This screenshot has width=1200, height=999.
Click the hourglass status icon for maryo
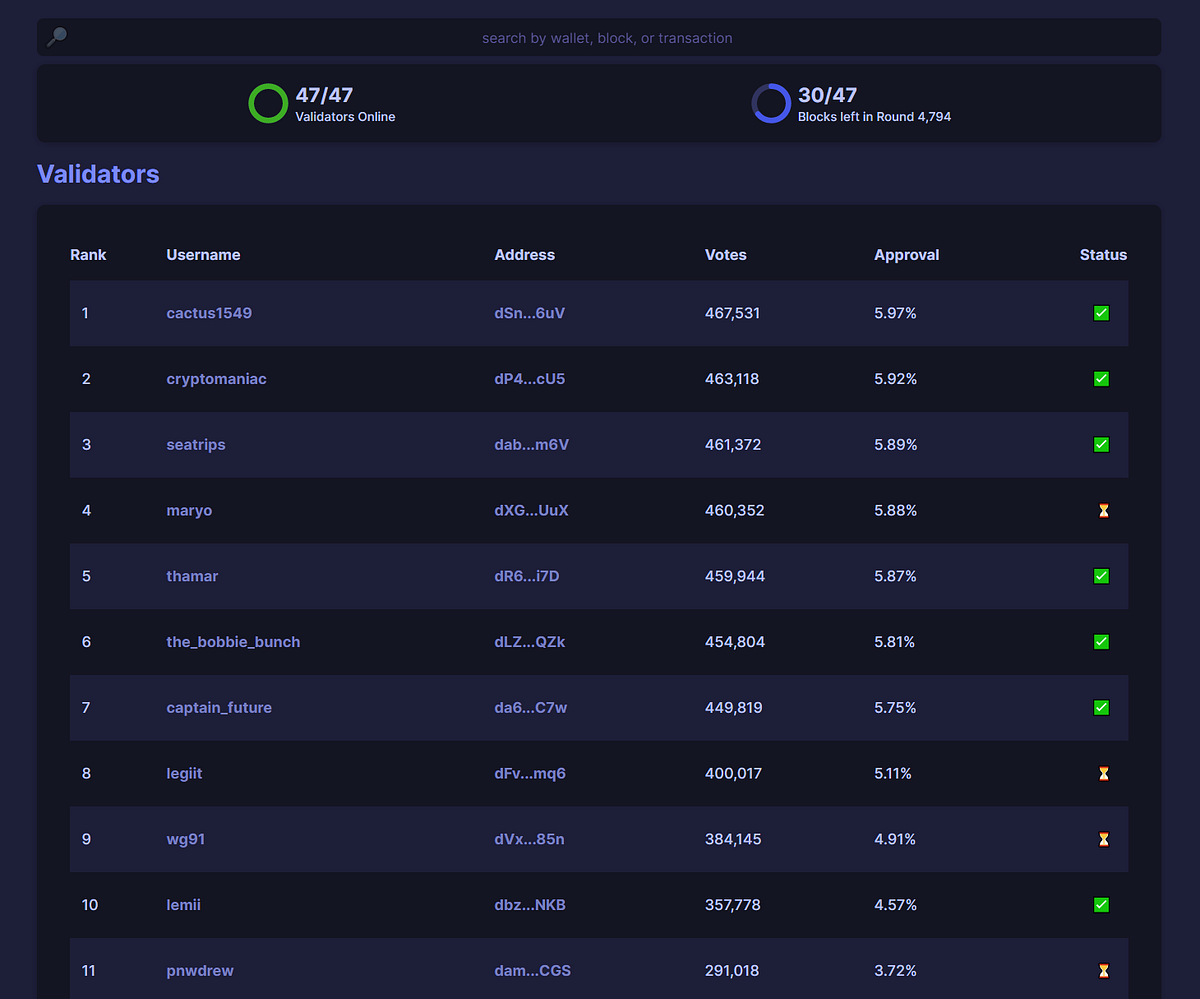[x=1103, y=511]
